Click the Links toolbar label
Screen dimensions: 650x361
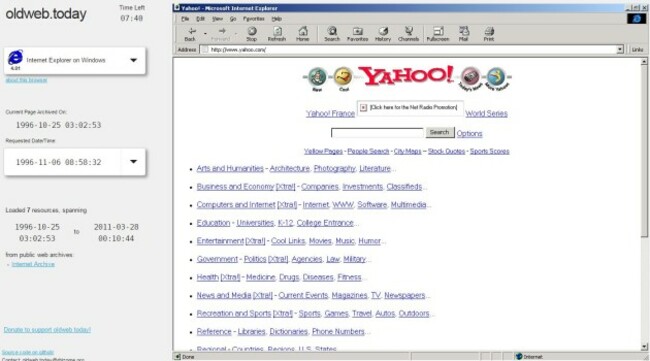coord(637,49)
